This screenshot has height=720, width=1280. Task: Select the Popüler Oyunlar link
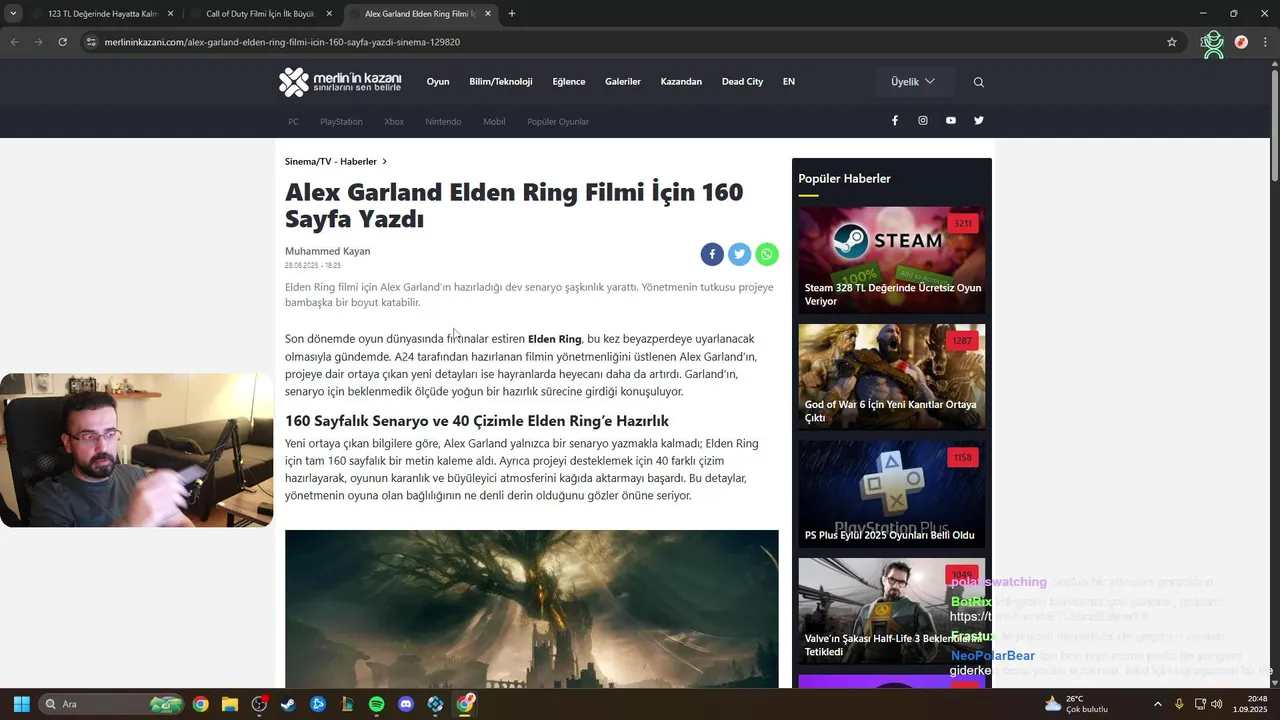coord(558,122)
